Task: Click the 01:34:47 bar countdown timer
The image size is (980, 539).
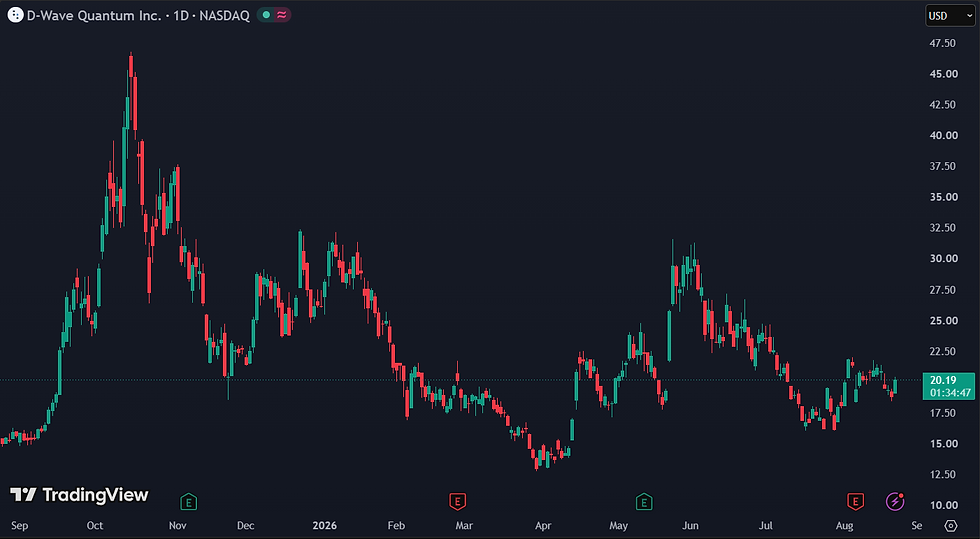Action: pyautogui.click(x=950, y=393)
